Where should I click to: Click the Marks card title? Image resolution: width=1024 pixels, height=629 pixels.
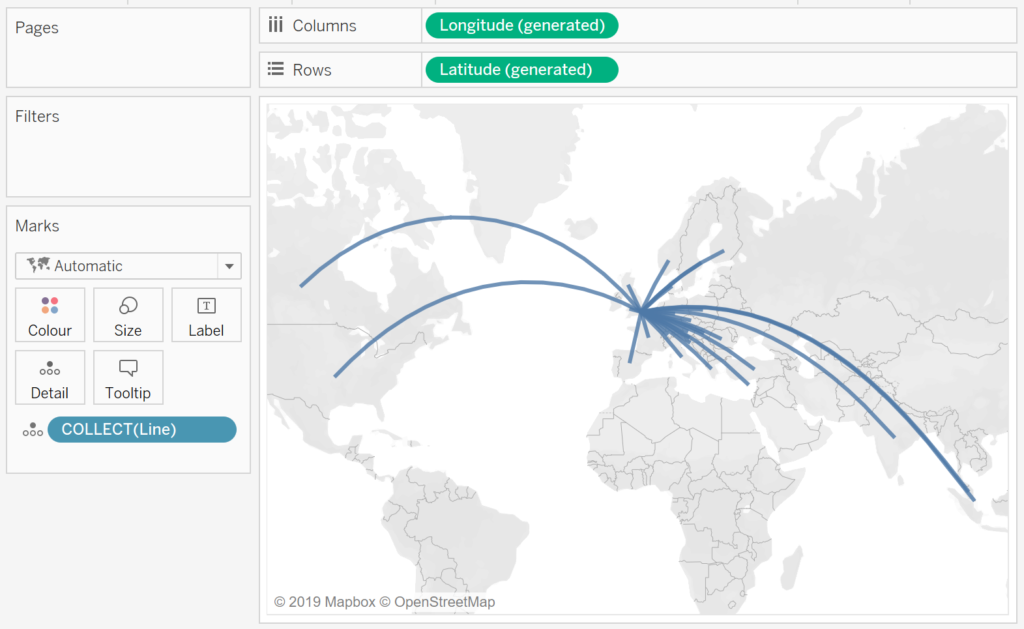[37, 226]
